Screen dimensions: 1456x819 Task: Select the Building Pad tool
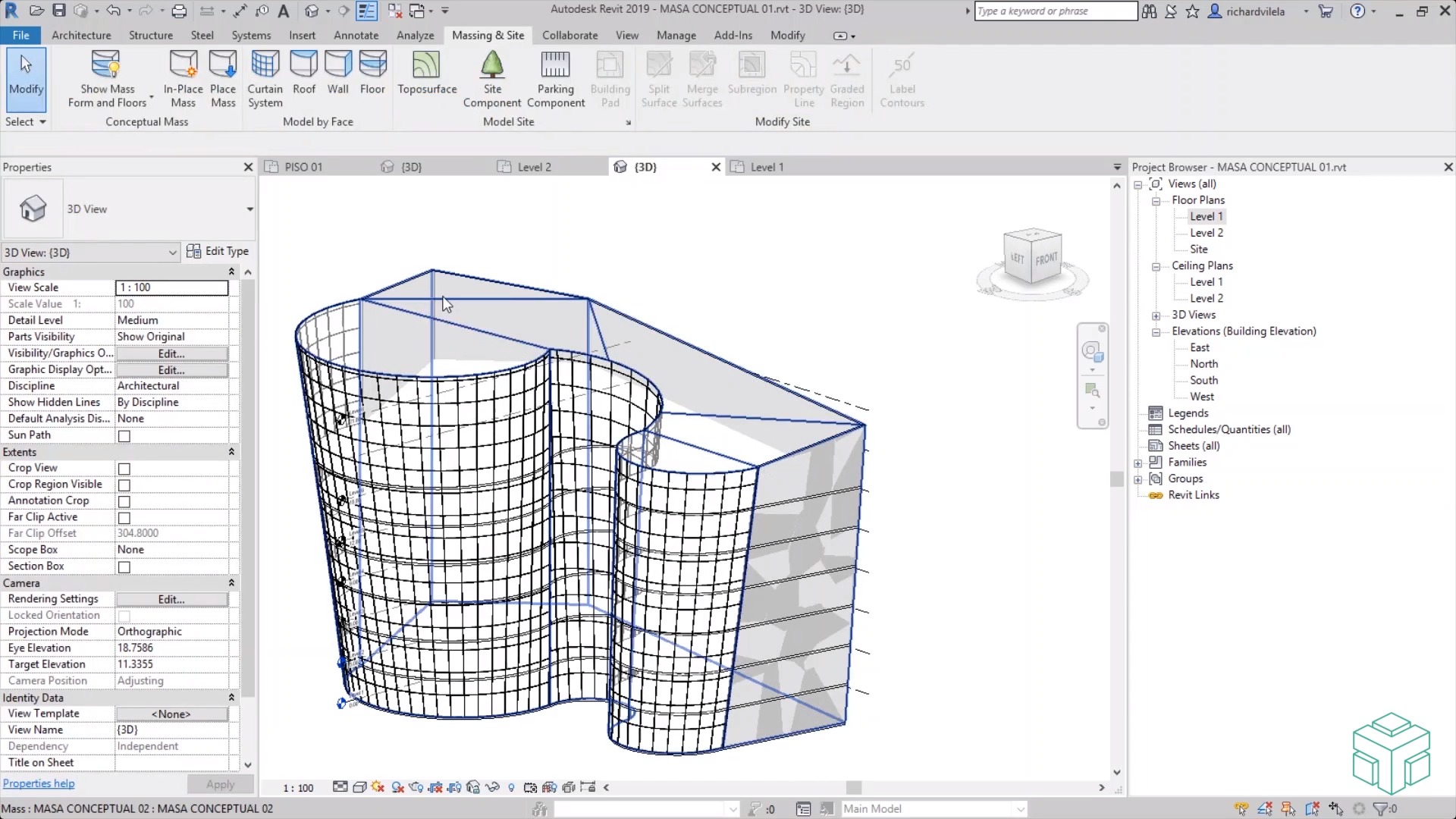610,76
